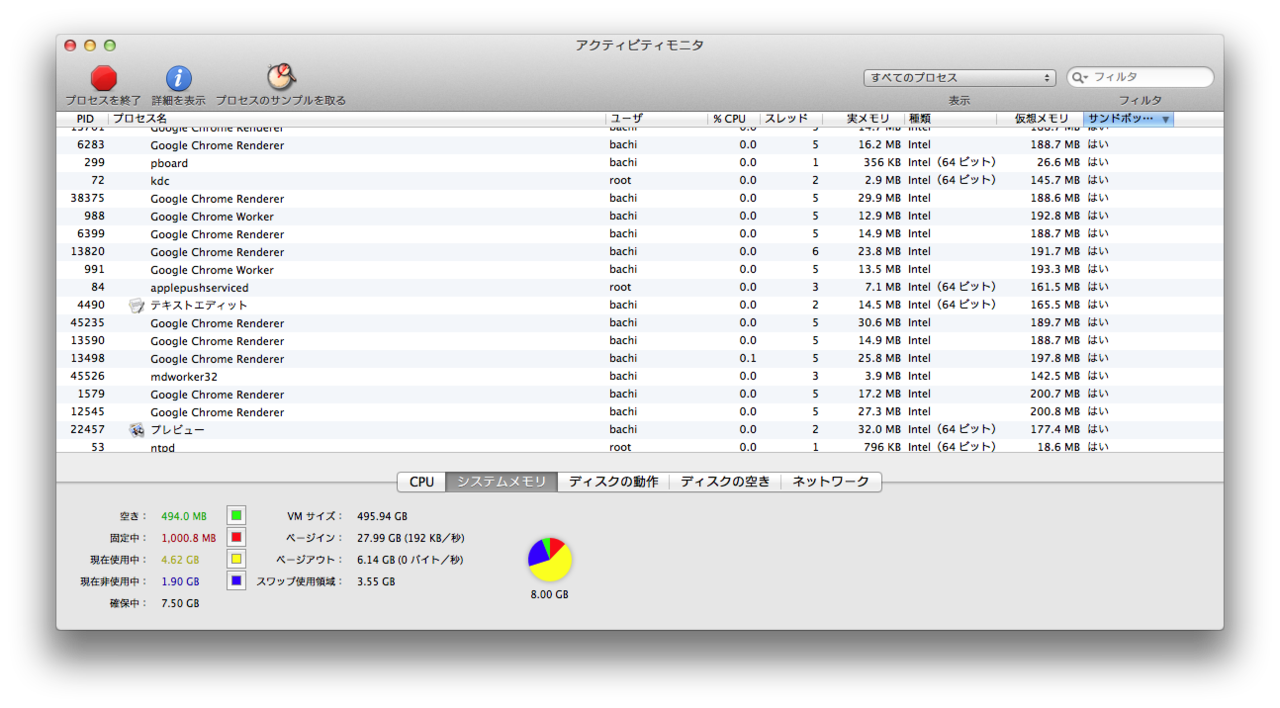The image size is (1280, 708).
Task: Click the 494.0 MB free memory value
Action: coord(184,517)
